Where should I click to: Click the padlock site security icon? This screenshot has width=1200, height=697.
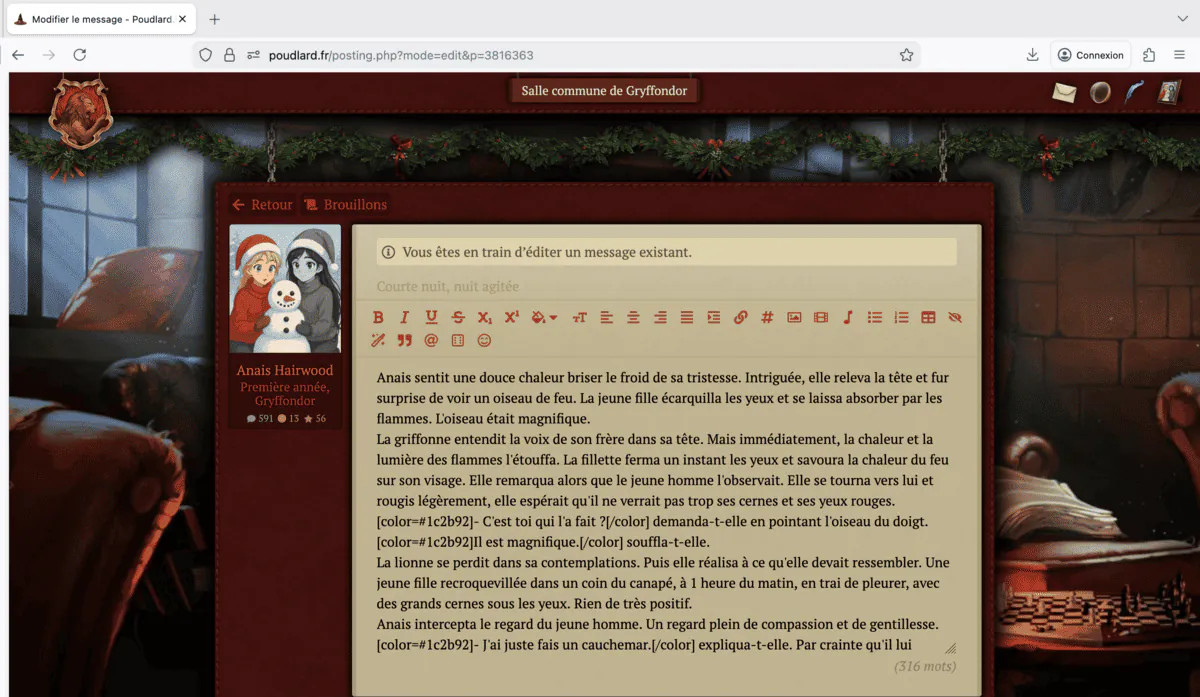[x=229, y=55]
